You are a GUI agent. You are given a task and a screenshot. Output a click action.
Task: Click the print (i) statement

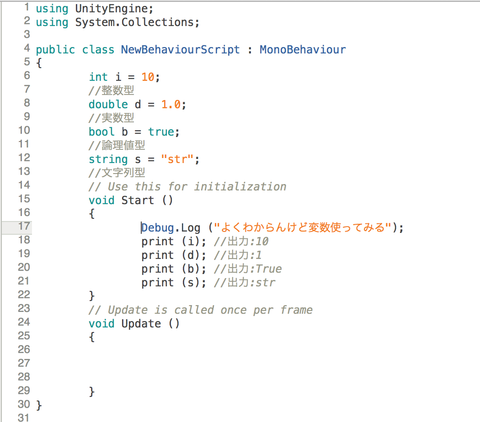coord(174,241)
